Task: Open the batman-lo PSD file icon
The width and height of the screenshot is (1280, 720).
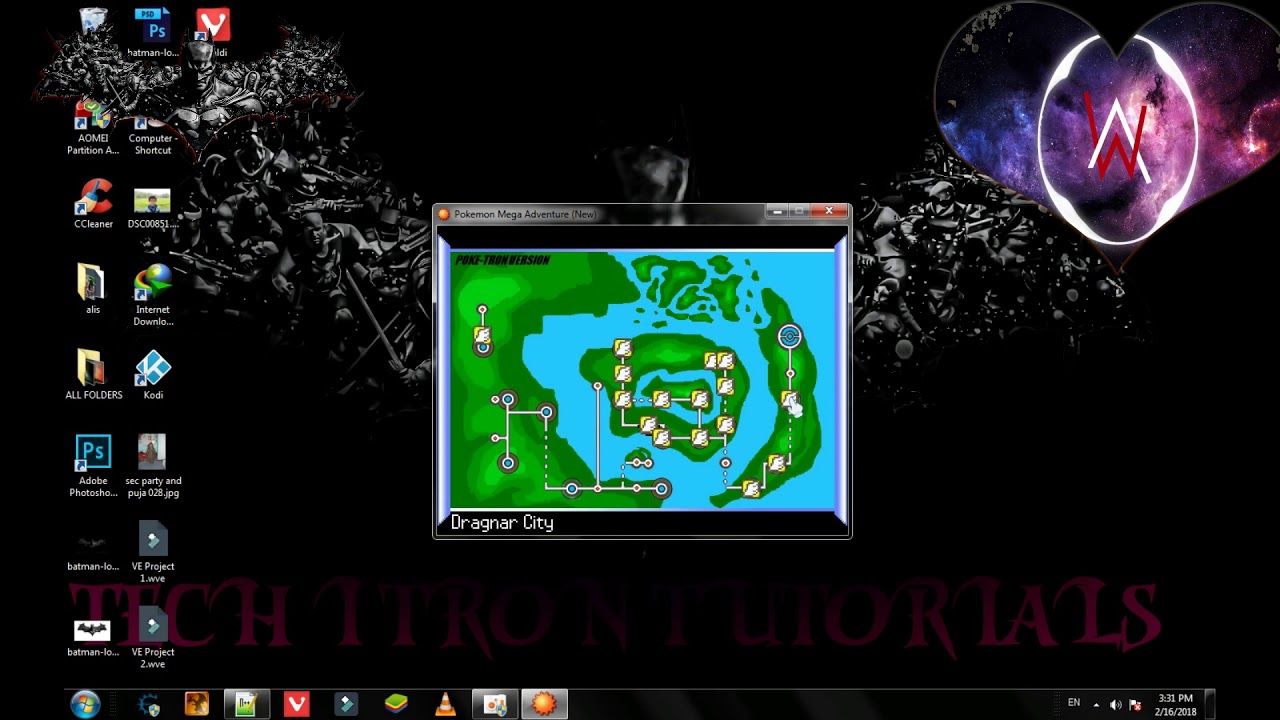Action: 152,30
